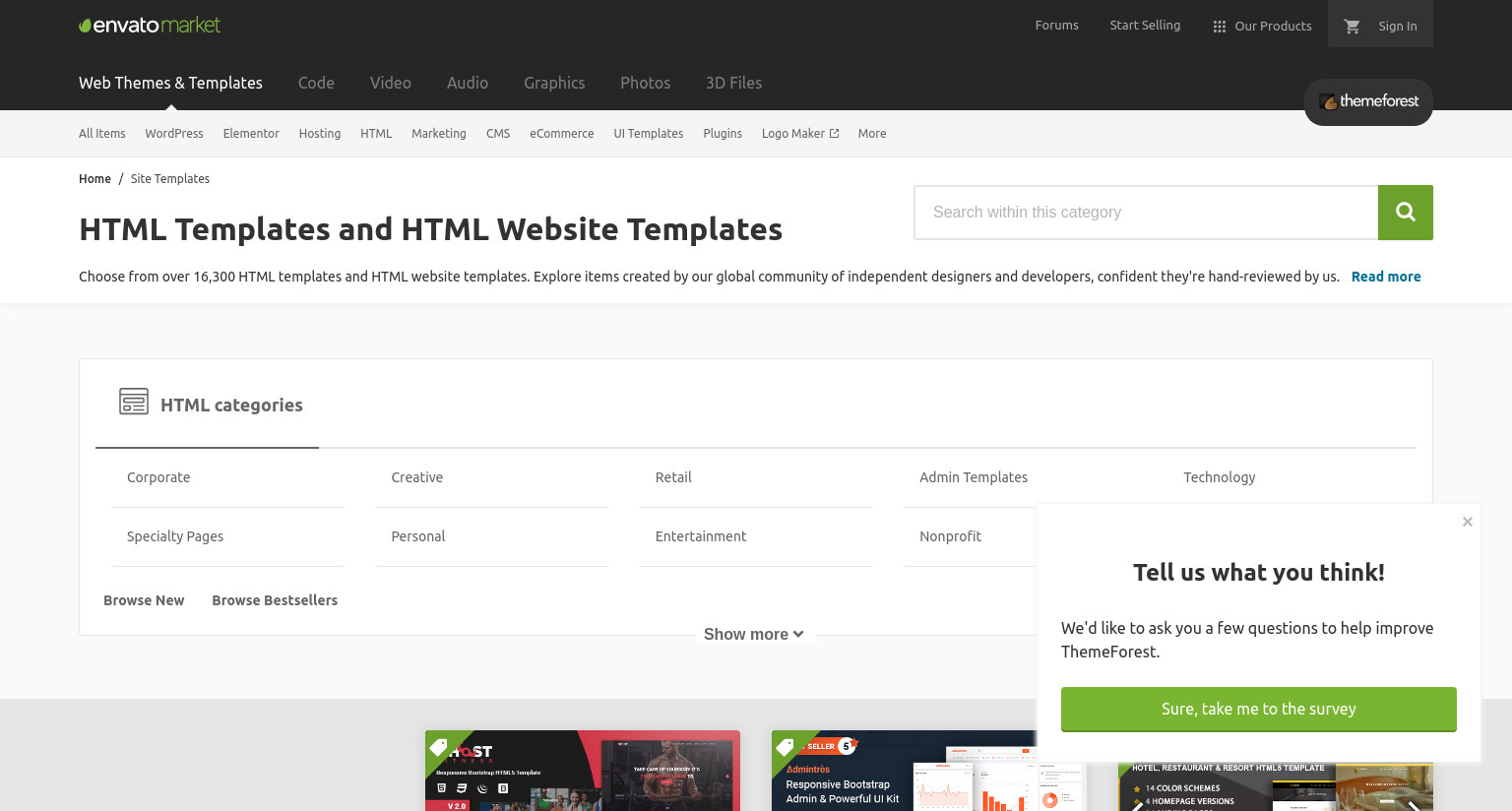This screenshot has width=1512, height=811.
Task: Open the WordPress subcategory menu
Action: pyautogui.click(x=174, y=134)
